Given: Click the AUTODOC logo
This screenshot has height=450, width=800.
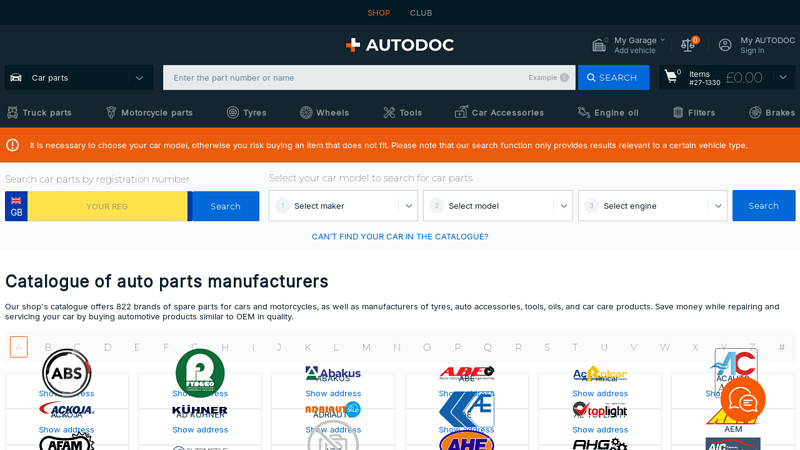Looking at the screenshot, I should 399,45.
